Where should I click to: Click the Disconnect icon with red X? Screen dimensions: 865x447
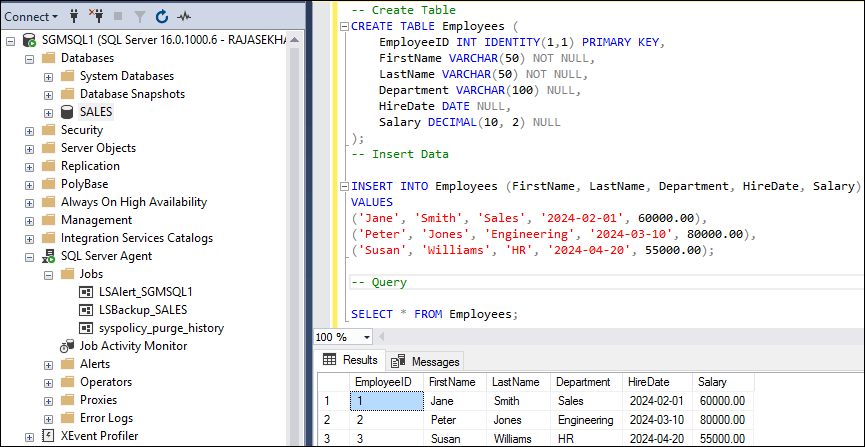click(97, 16)
